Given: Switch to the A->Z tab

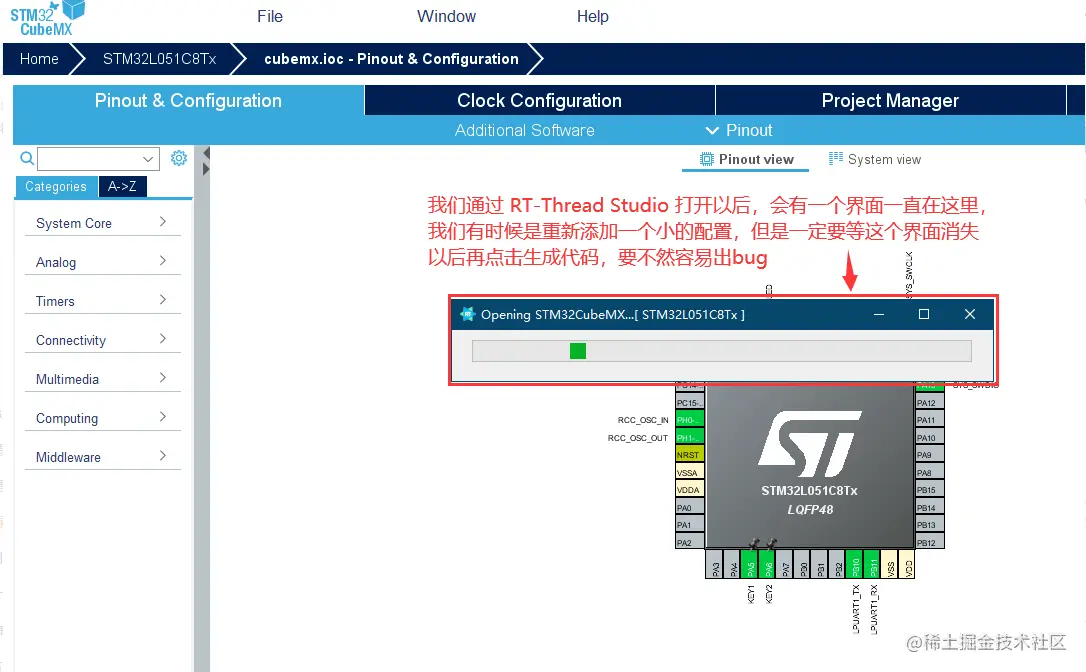Looking at the screenshot, I should coord(123,186).
